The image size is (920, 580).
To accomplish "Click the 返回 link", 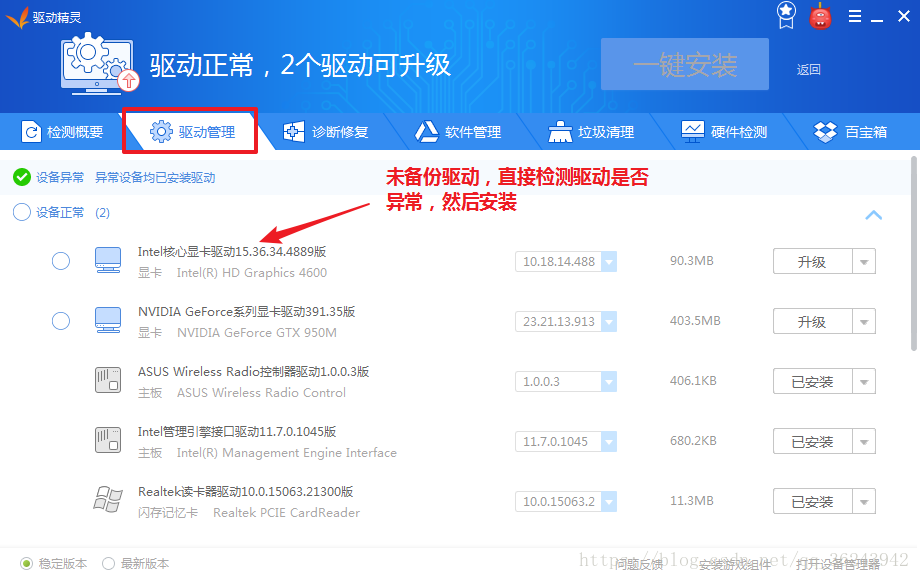I will (x=809, y=70).
